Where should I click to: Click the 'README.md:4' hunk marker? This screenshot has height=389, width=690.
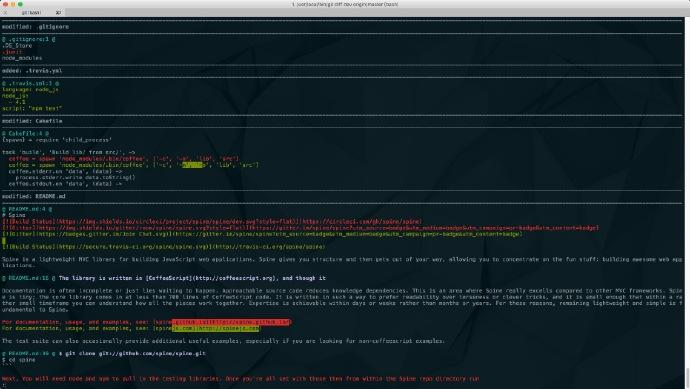[27, 209]
